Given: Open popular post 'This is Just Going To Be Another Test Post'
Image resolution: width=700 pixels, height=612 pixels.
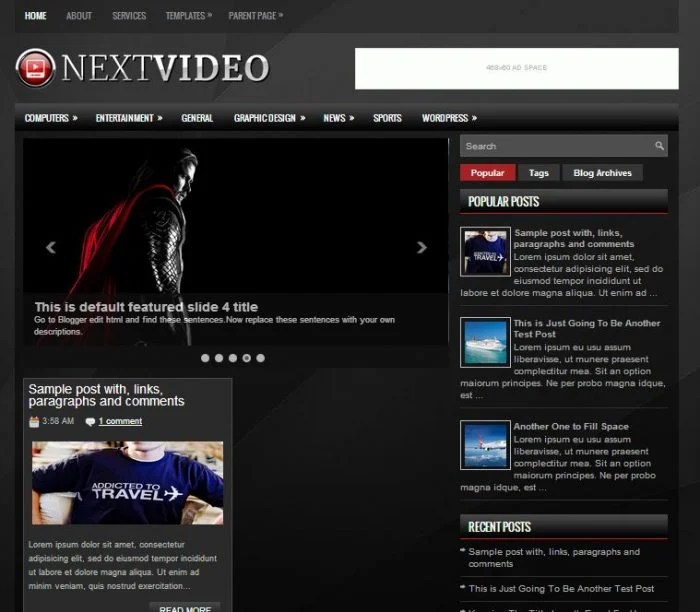Looking at the screenshot, I should 586,329.
